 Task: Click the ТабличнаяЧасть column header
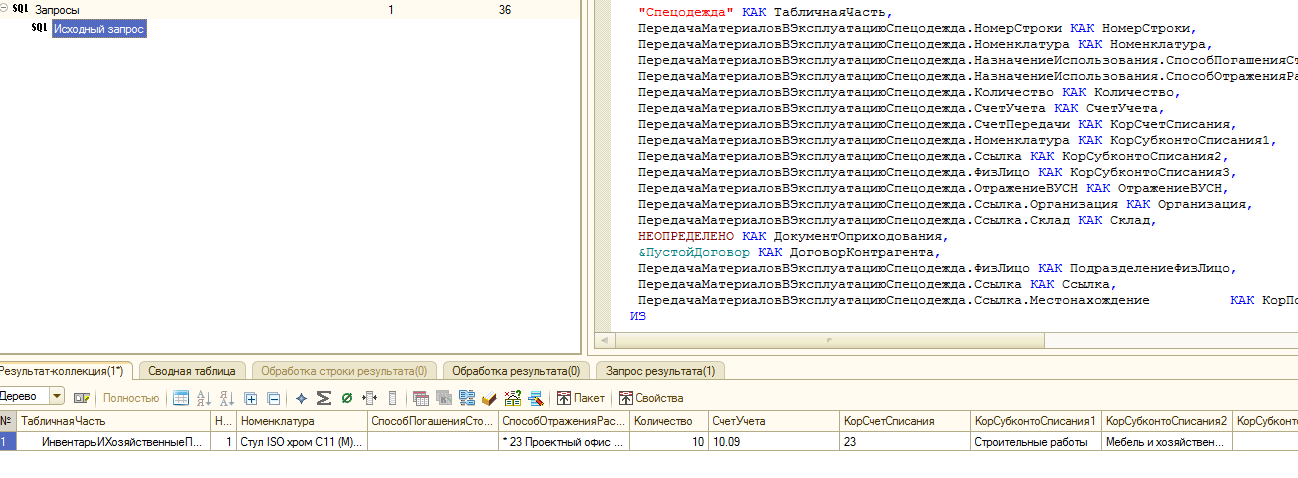pos(114,422)
